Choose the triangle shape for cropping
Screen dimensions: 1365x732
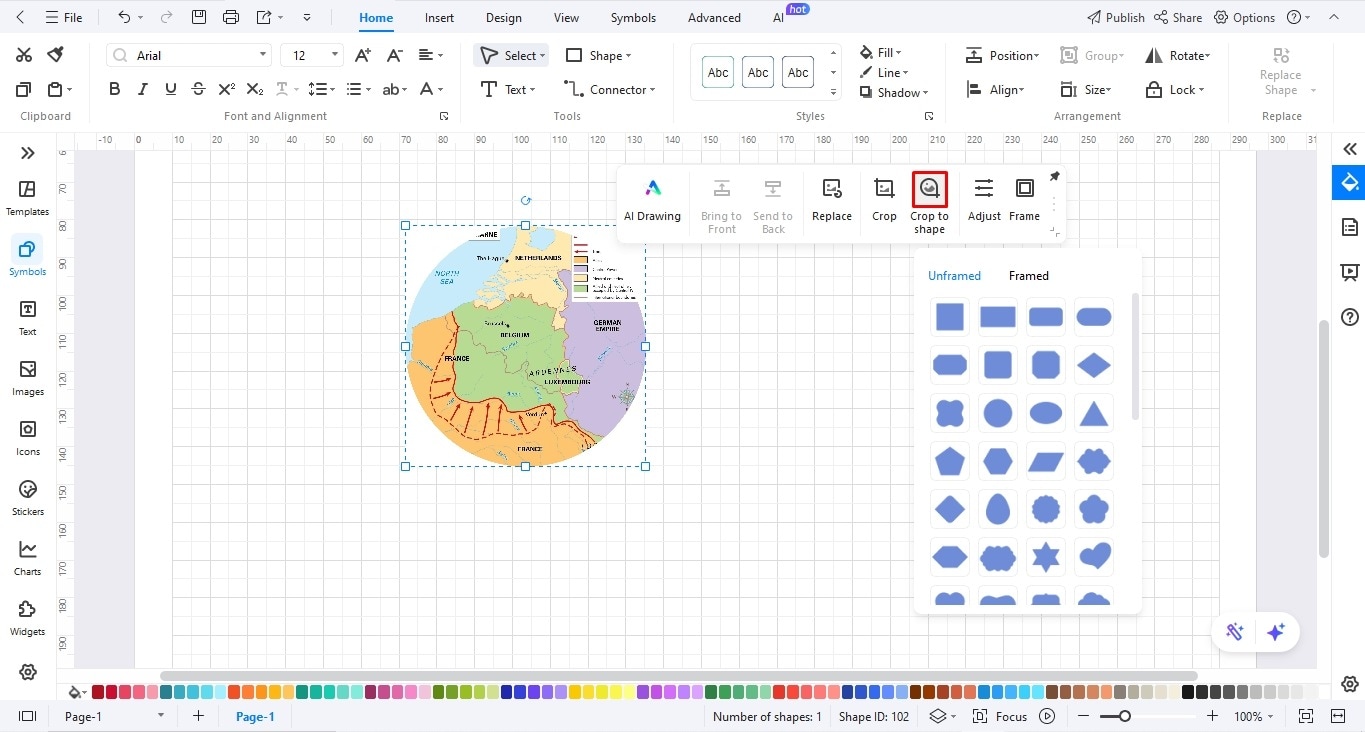pyautogui.click(x=1094, y=413)
